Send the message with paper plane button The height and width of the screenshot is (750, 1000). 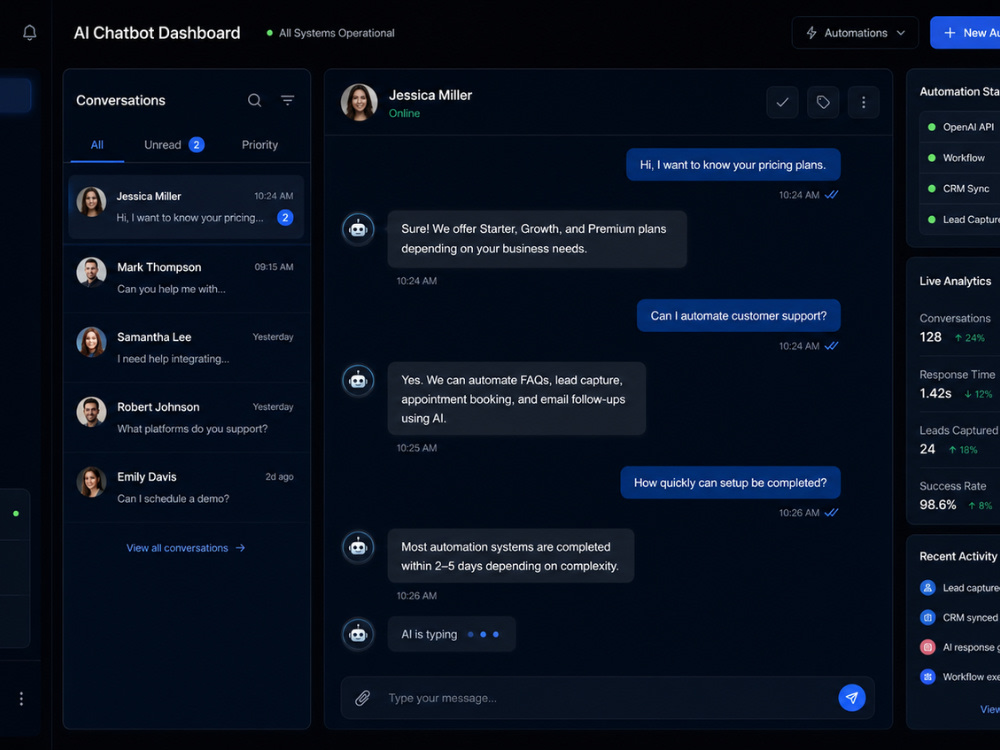point(851,698)
